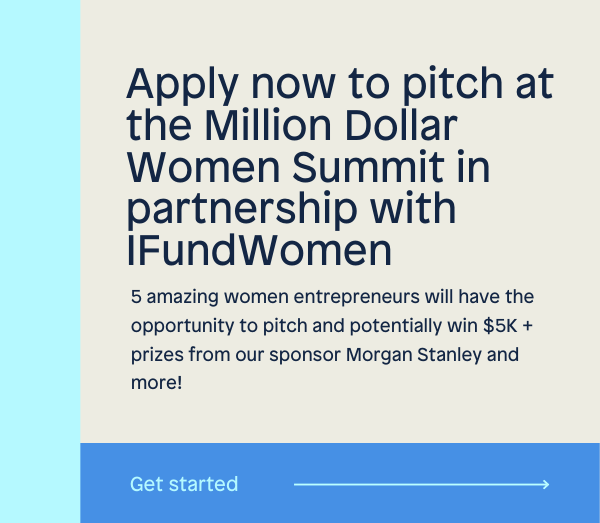Click '5 amazing women' in paragraph

[x=210, y=297]
